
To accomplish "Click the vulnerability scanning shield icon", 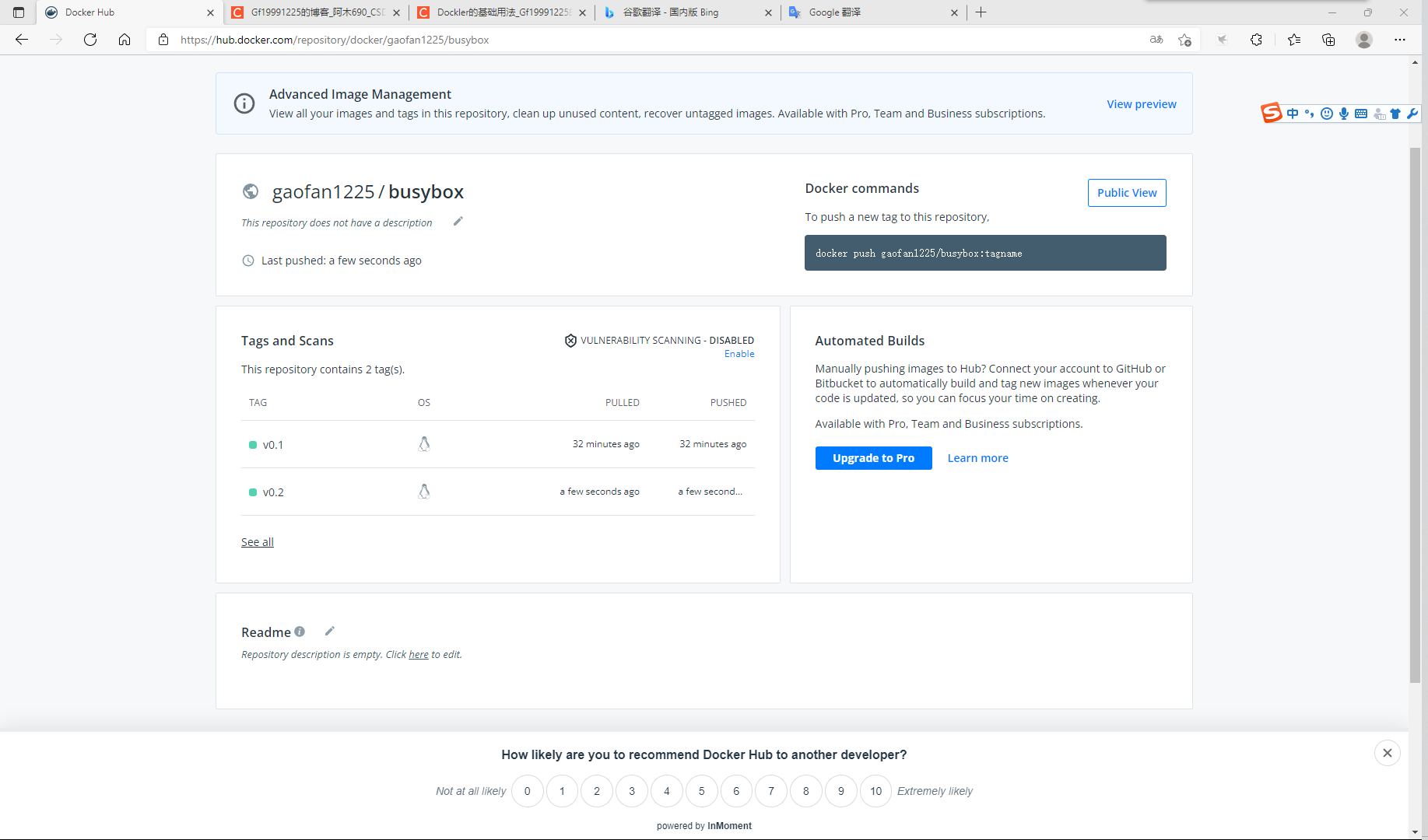I will pyautogui.click(x=570, y=341).
